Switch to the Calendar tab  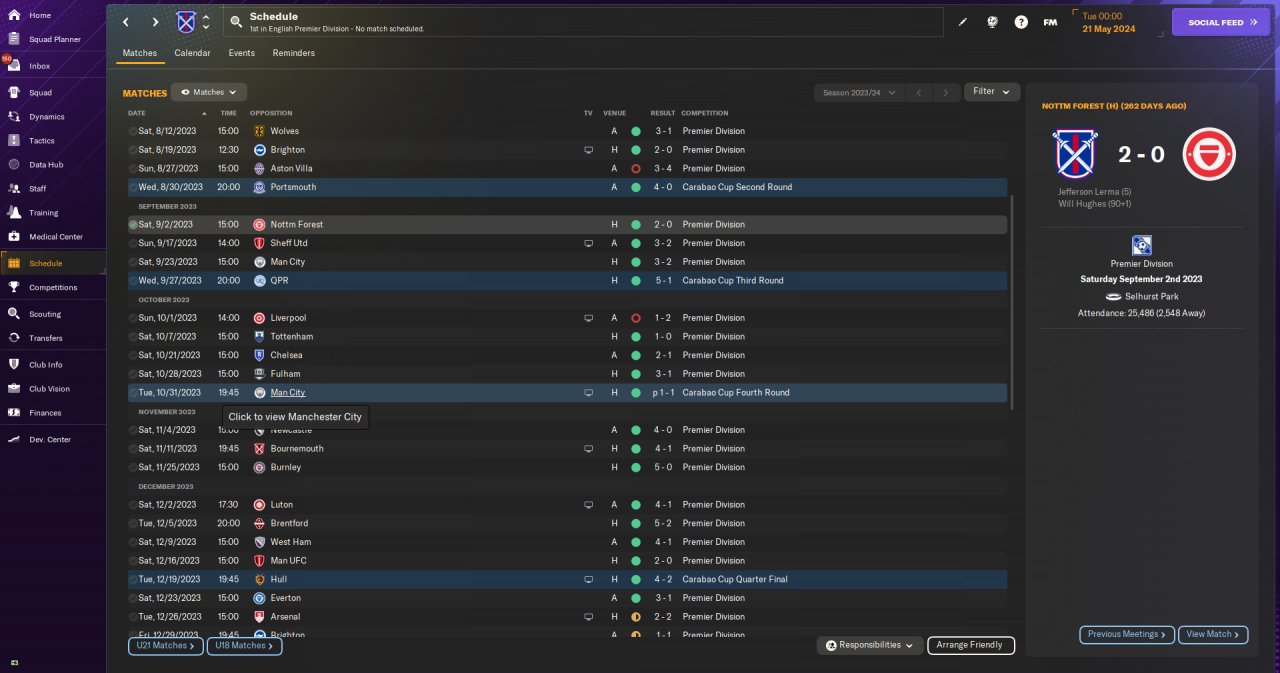[x=192, y=53]
